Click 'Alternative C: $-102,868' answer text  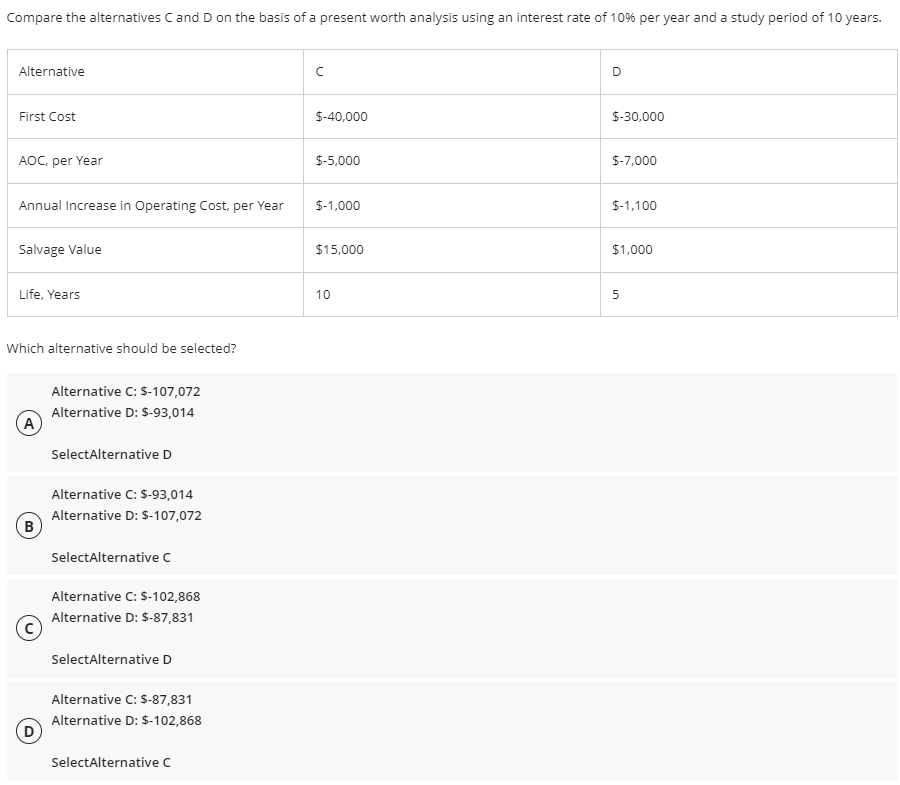pos(126,596)
